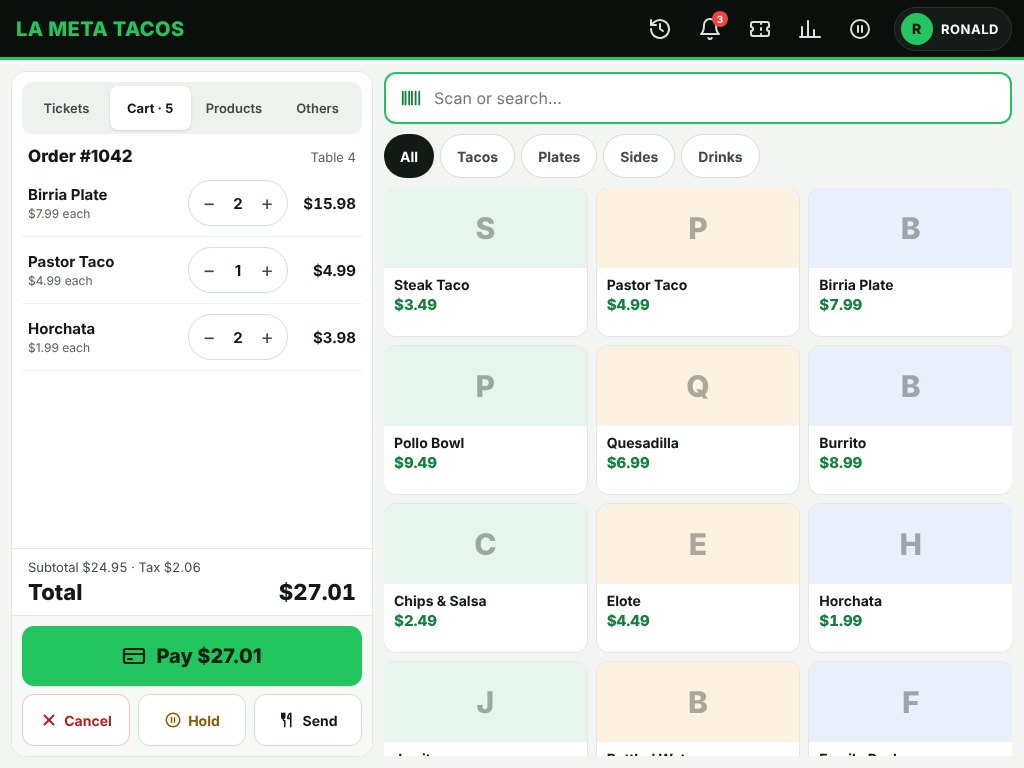This screenshot has height=768, width=1024.
Task: Filter by Drinks category
Action: (720, 157)
